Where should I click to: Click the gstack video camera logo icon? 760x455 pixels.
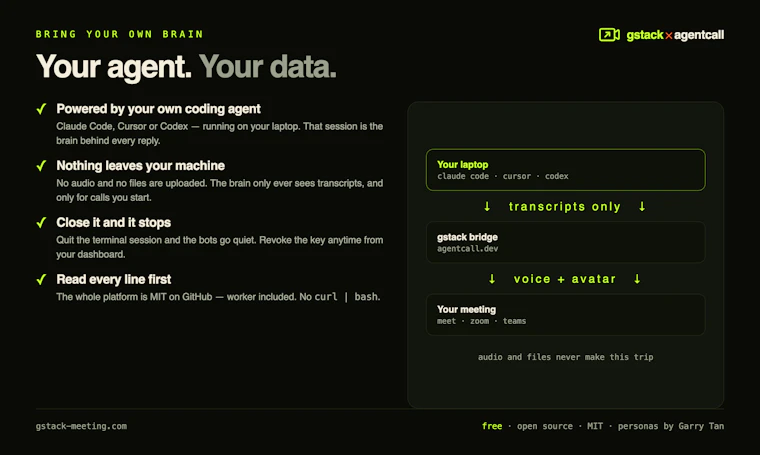point(609,35)
